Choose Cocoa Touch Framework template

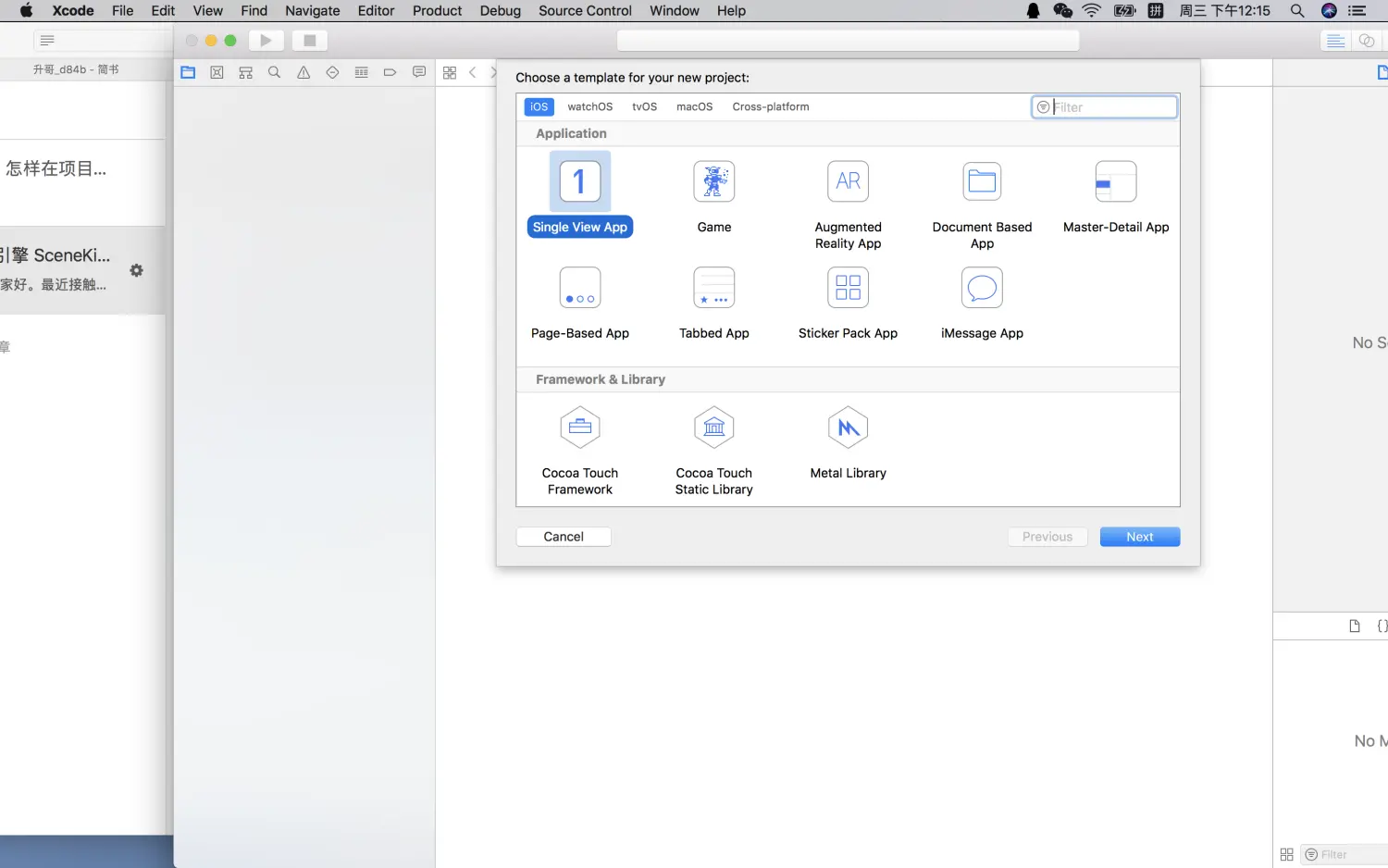(580, 452)
